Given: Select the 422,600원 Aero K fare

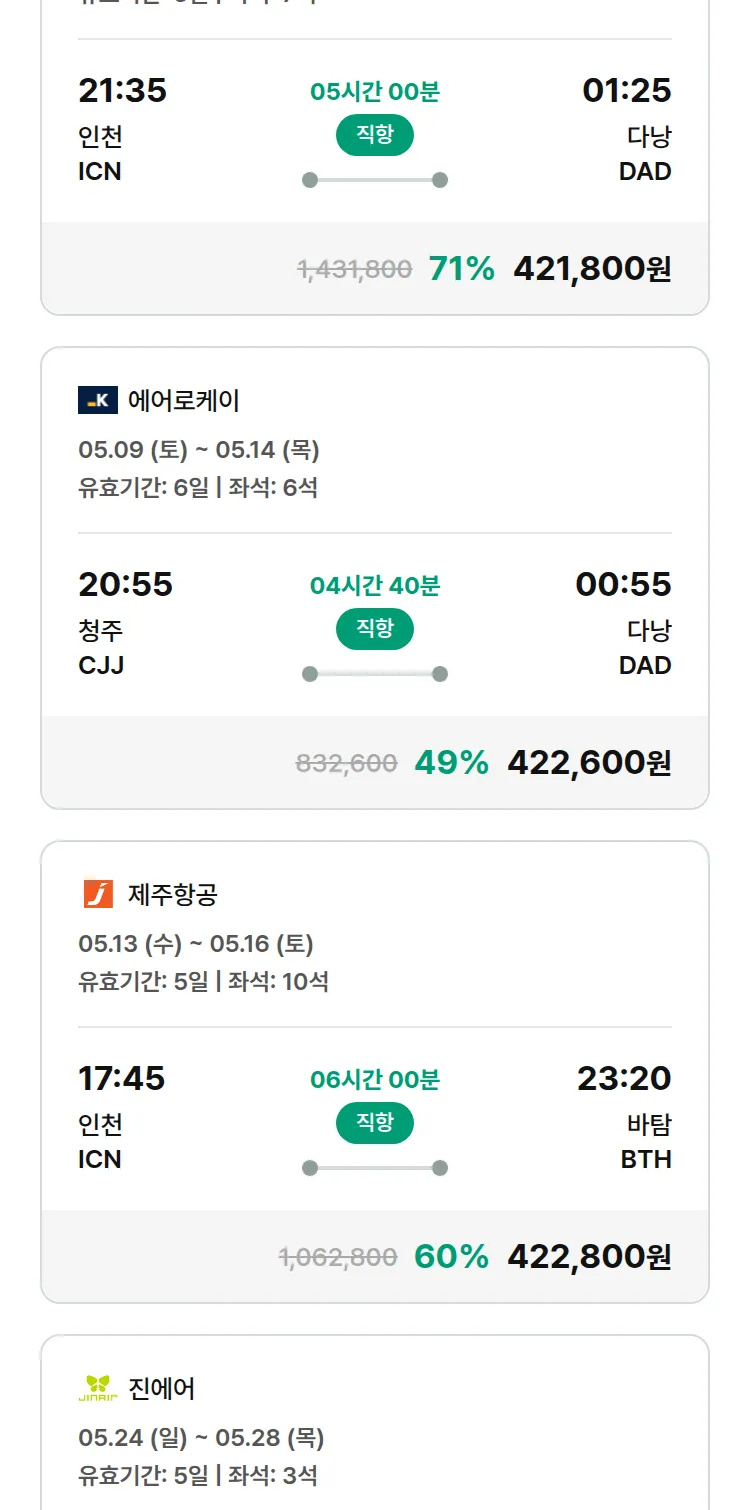Looking at the screenshot, I should coord(589,762).
